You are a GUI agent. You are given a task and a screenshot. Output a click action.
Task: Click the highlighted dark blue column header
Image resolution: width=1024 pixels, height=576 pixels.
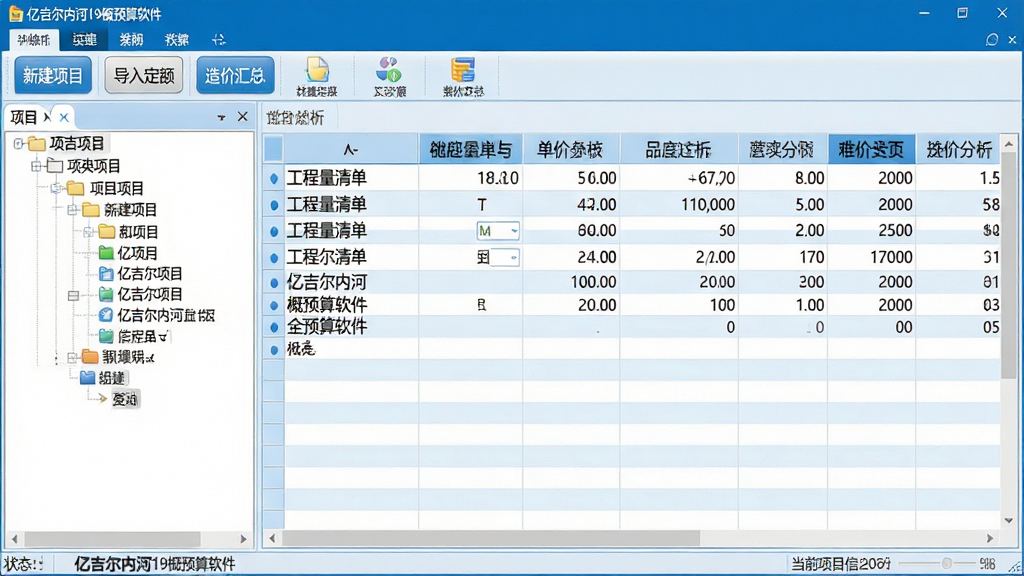871,150
